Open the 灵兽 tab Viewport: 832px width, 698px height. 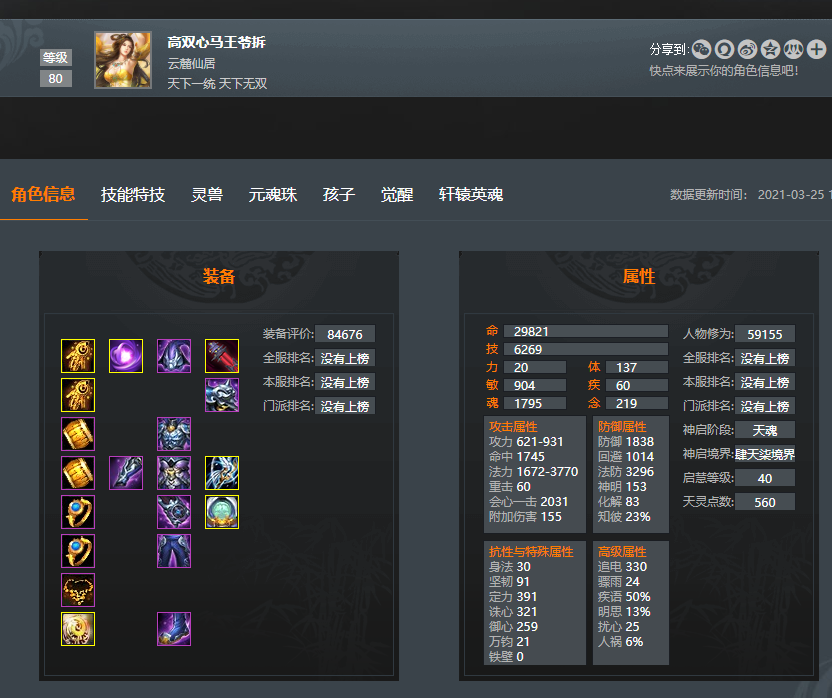coord(207,194)
